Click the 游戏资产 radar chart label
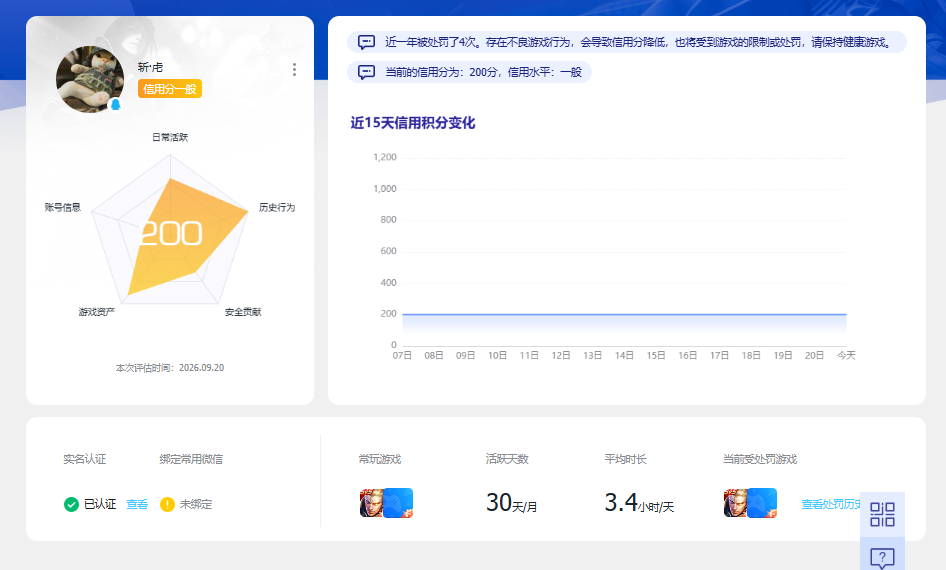The height and width of the screenshot is (570, 946). pos(97,312)
